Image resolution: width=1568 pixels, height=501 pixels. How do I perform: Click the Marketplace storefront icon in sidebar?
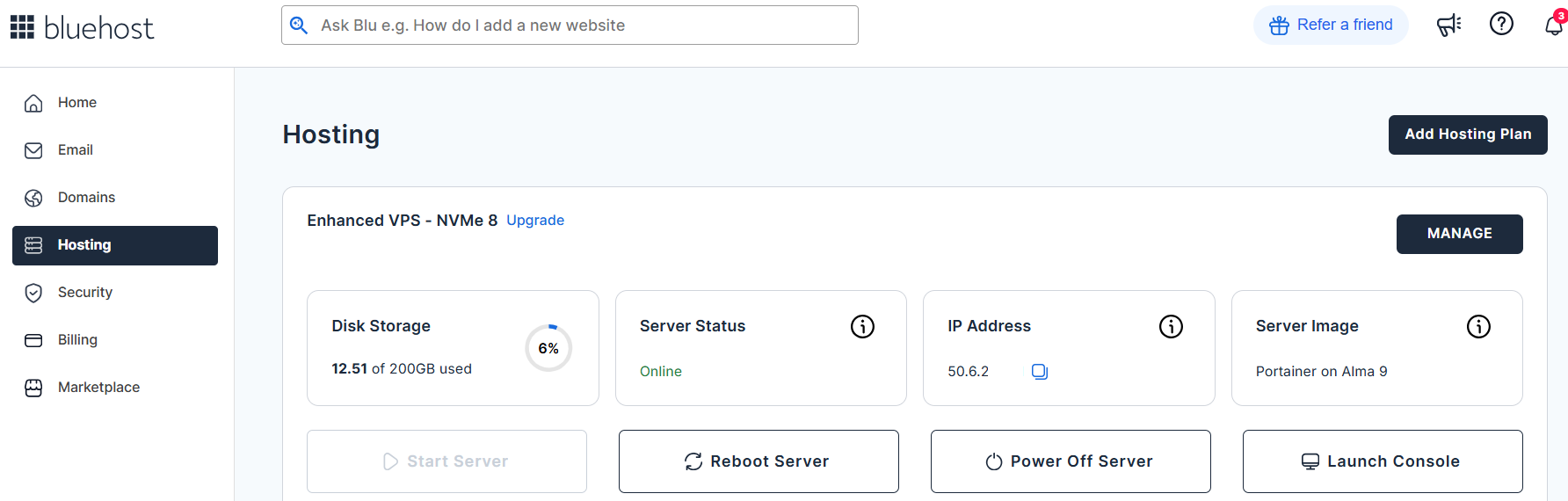click(x=33, y=388)
